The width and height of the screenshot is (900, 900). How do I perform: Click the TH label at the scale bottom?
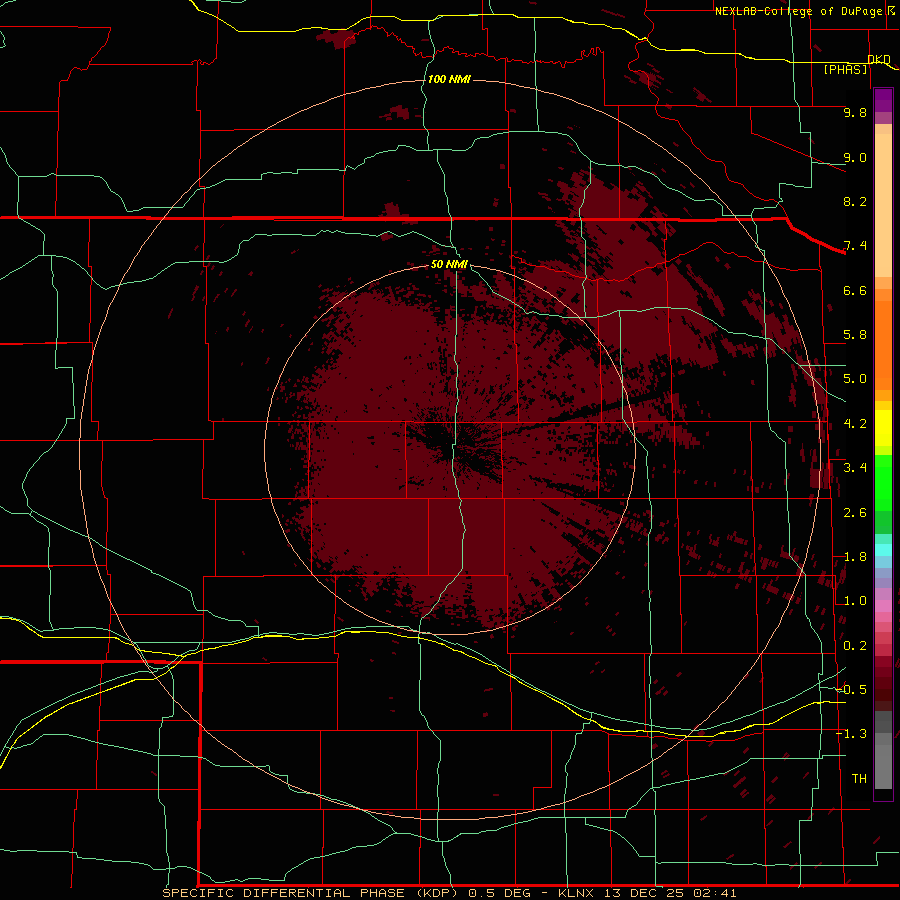click(x=859, y=779)
